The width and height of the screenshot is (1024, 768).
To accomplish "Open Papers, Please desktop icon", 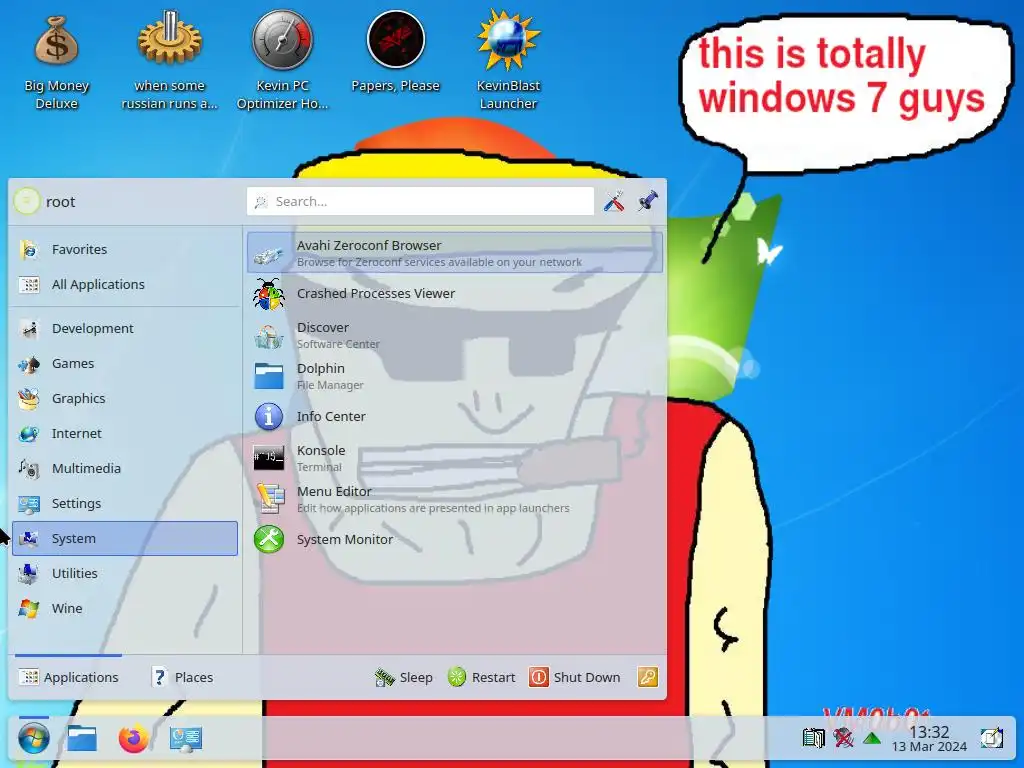I will click(395, 52).
